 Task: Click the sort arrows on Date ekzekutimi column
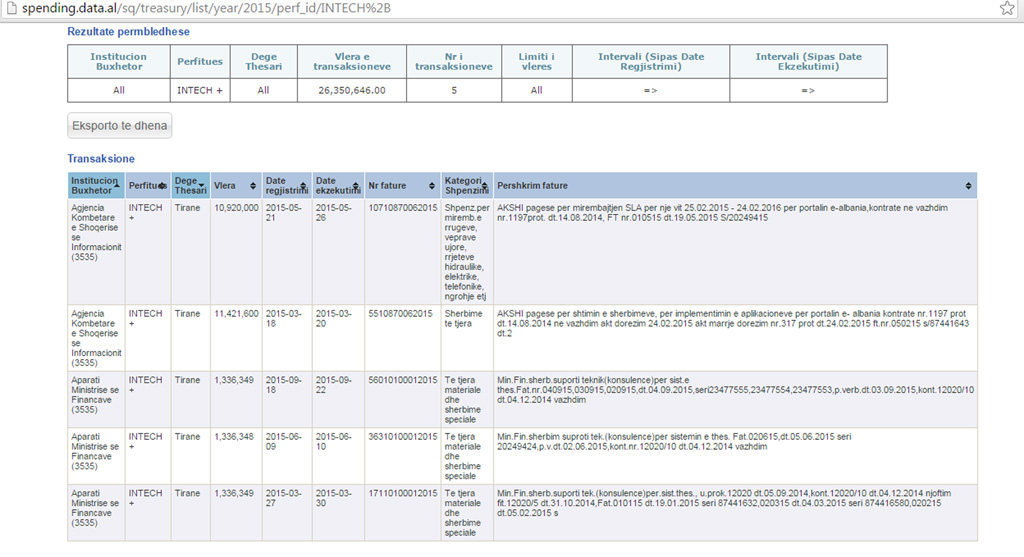point(357,186)
